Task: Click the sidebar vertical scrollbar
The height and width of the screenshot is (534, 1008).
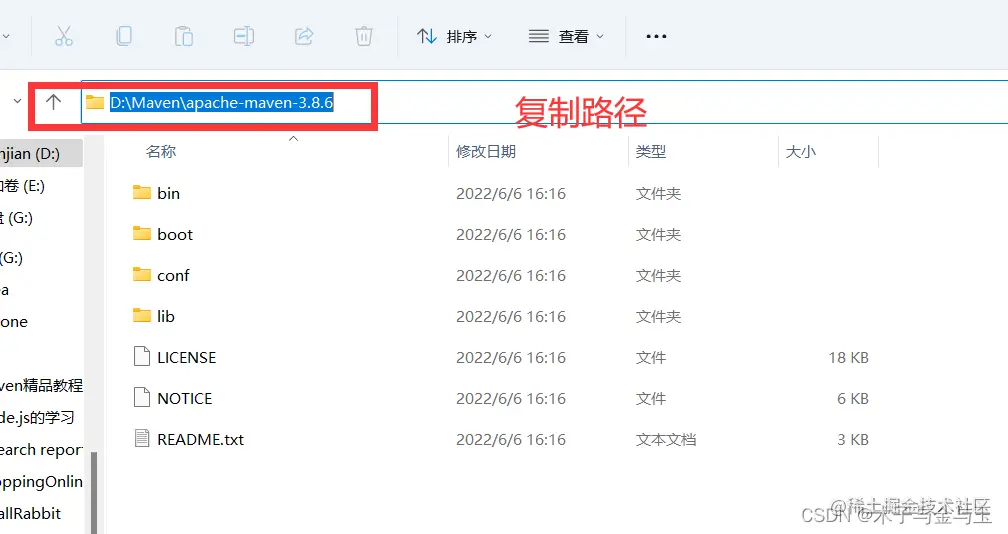Action: pos(94,492)
